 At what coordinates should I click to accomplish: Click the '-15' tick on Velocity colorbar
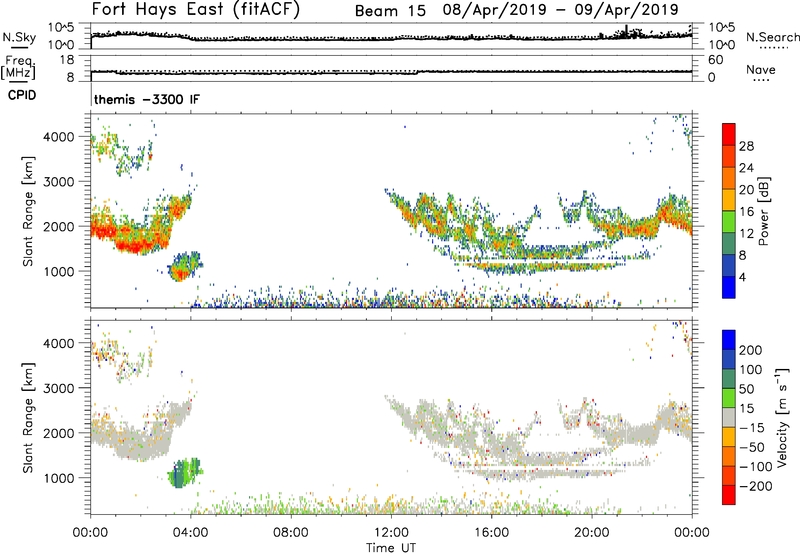click(x=752, y=427)
